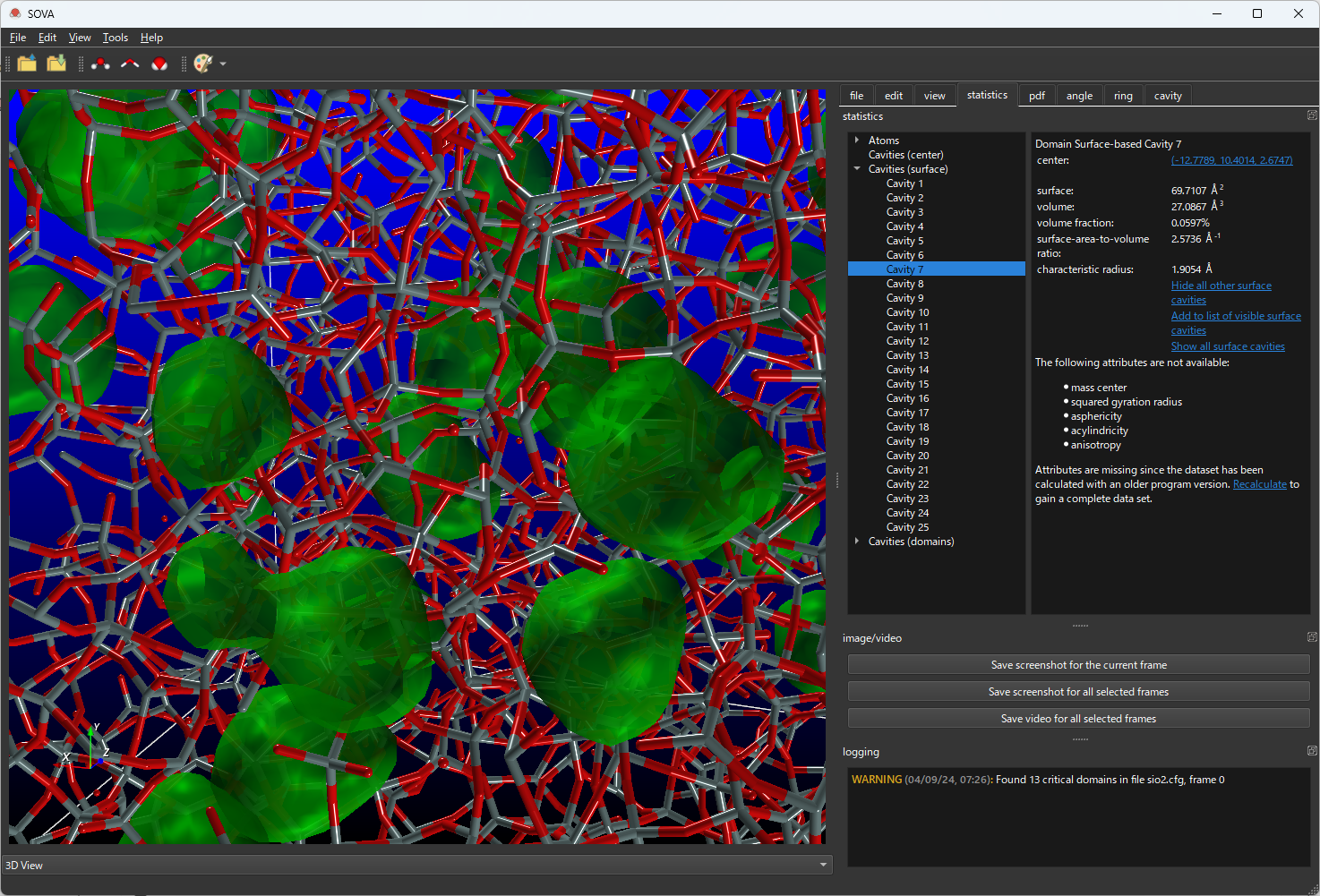Image resolution: width=1320 pixels, height=896 pixels.
Task: Click Hide all other surface cavities link
Action: tap(1221, 293)
